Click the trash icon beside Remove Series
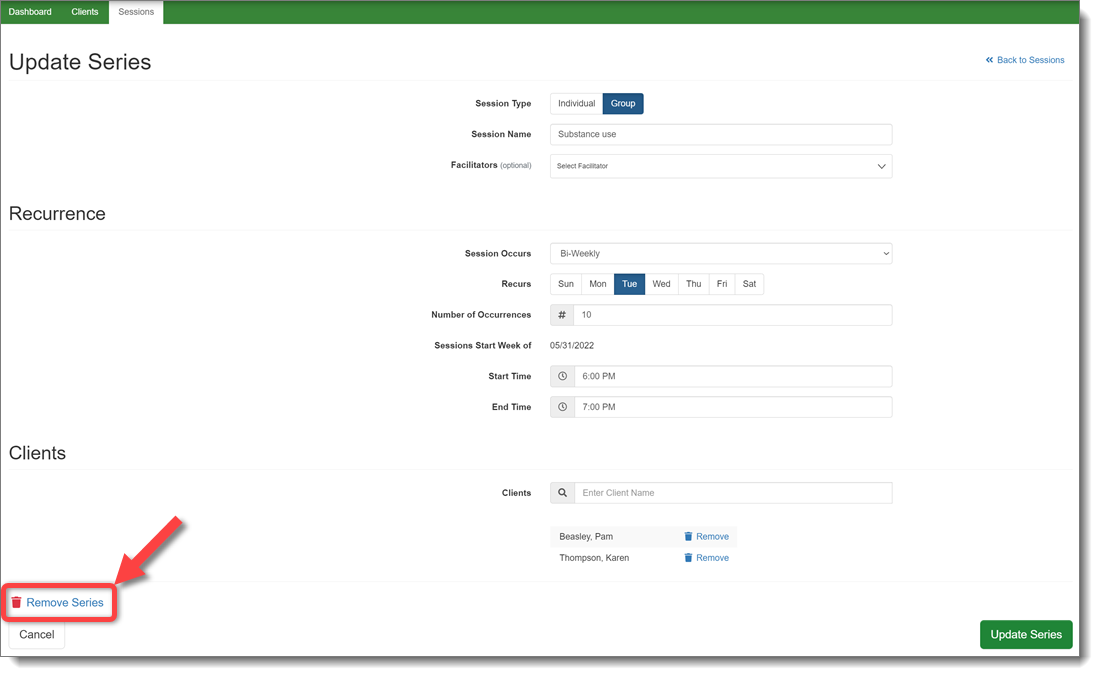Screen dimensions: 1100x677 (16, 603)
